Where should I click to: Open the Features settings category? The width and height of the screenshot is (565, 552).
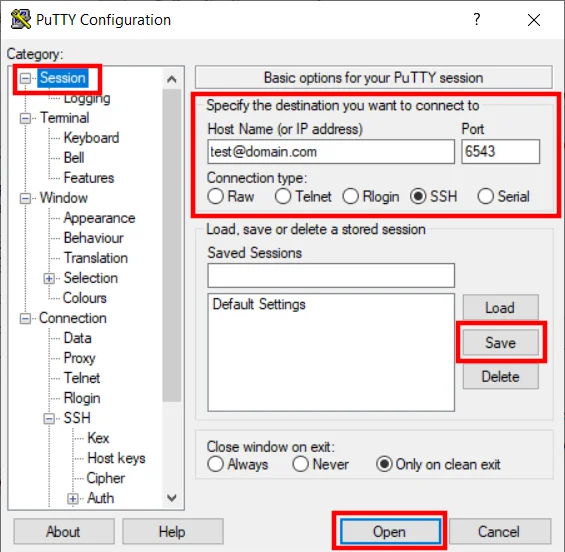click(x=89, y=178)
